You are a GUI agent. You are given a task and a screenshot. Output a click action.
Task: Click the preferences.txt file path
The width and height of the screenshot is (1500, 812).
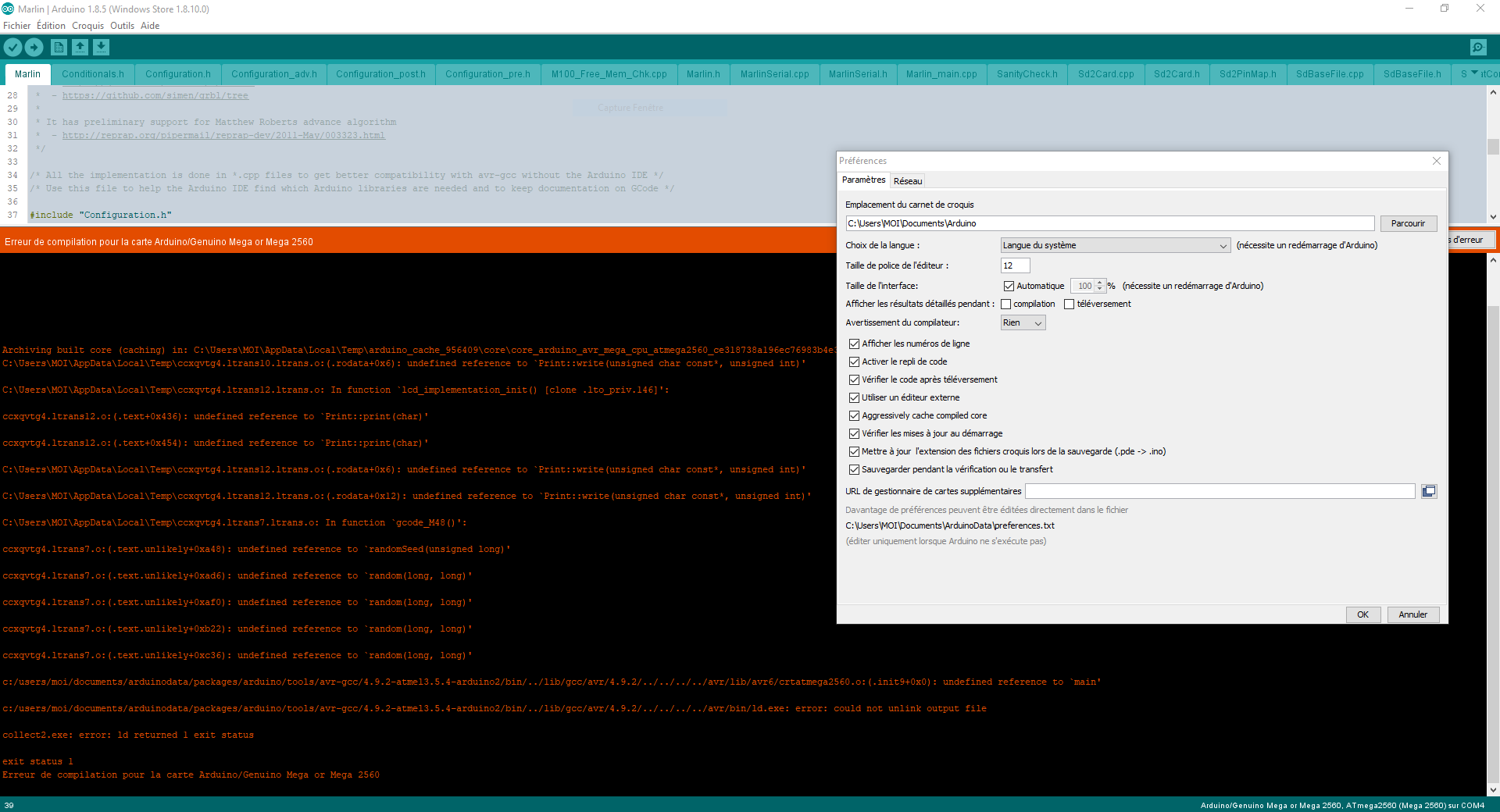950,525
